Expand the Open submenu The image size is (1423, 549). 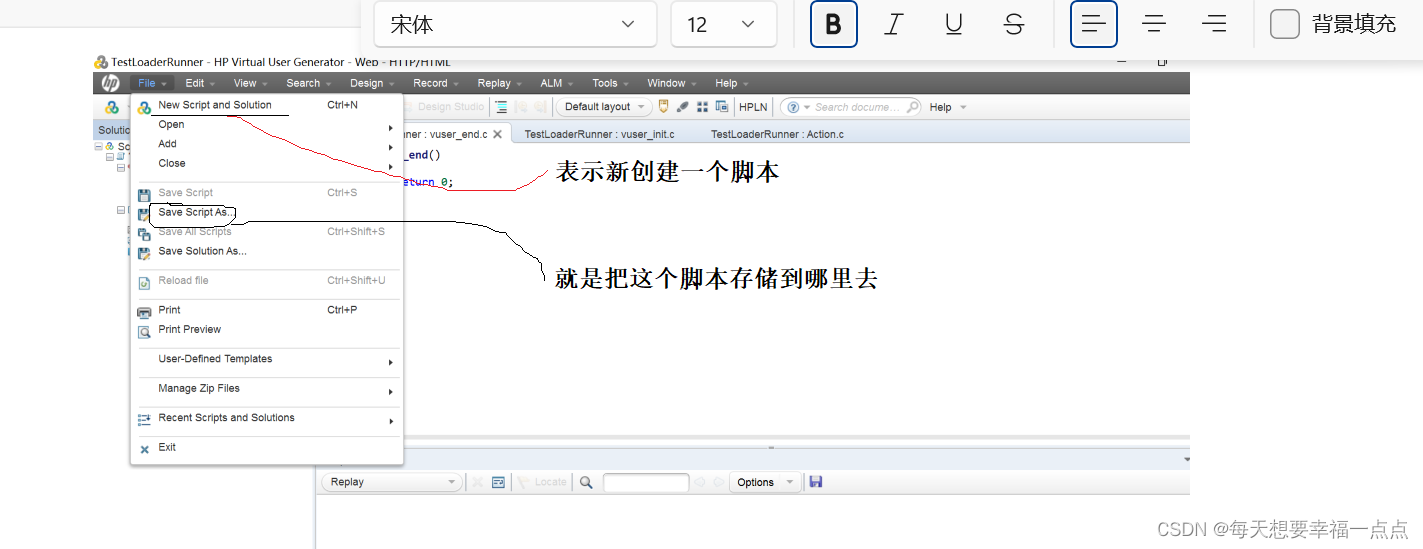coord(267,125)
